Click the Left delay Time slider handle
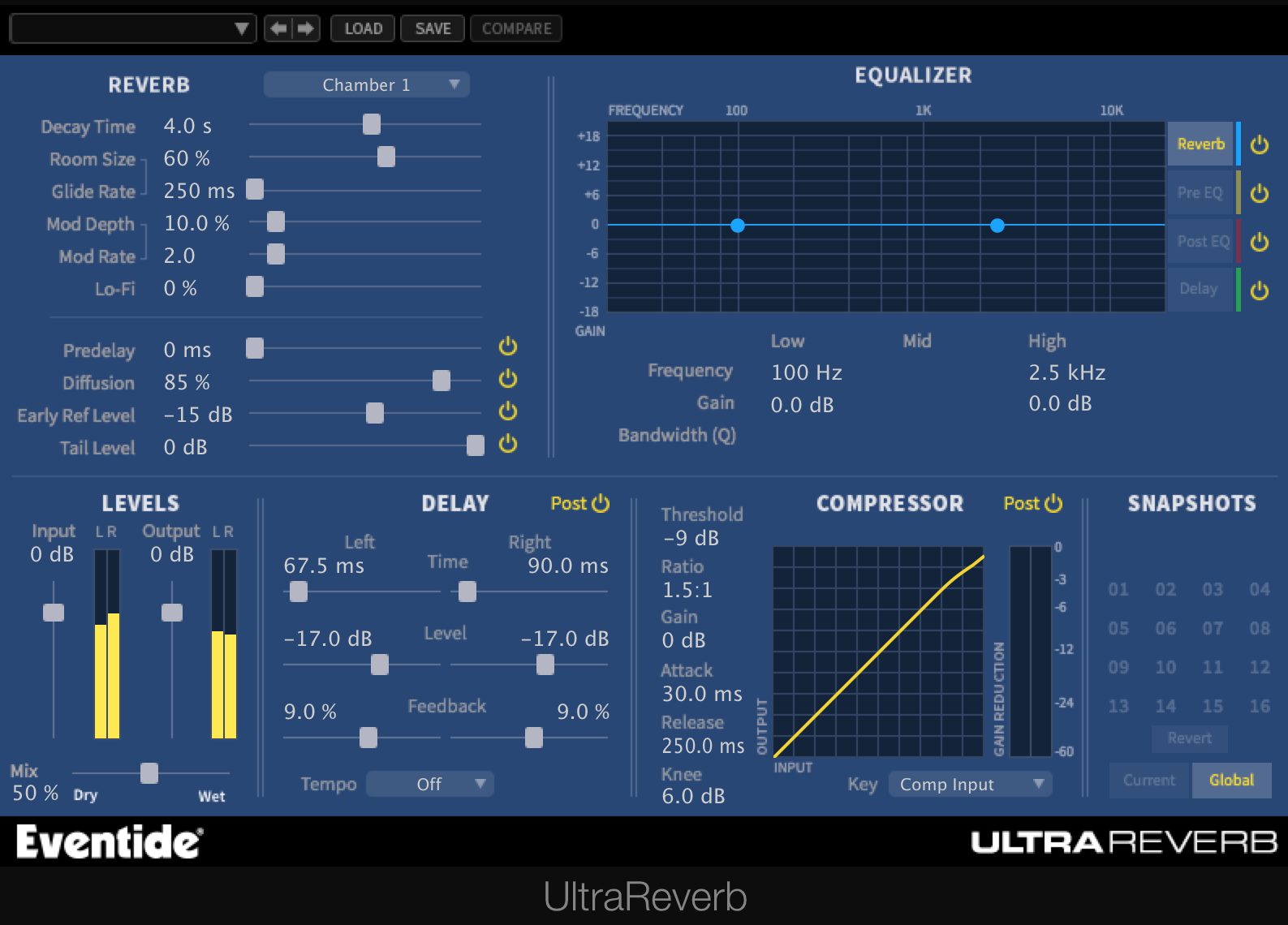The width and height of the screenshot is (1288, 925). click(x=299, y=592)
